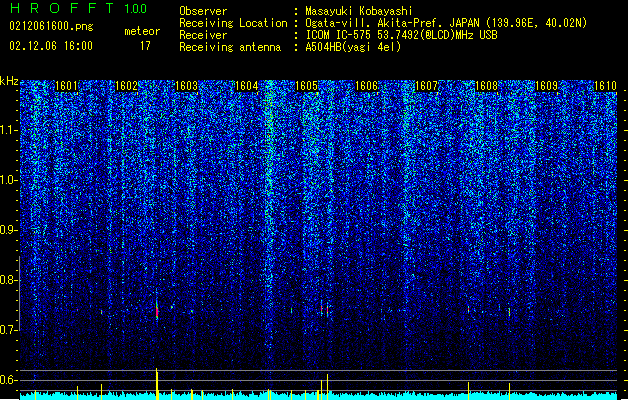The height and width of the screenshot is (400, 629).
Task: Click the 1601 time marker
Action: 66,86
